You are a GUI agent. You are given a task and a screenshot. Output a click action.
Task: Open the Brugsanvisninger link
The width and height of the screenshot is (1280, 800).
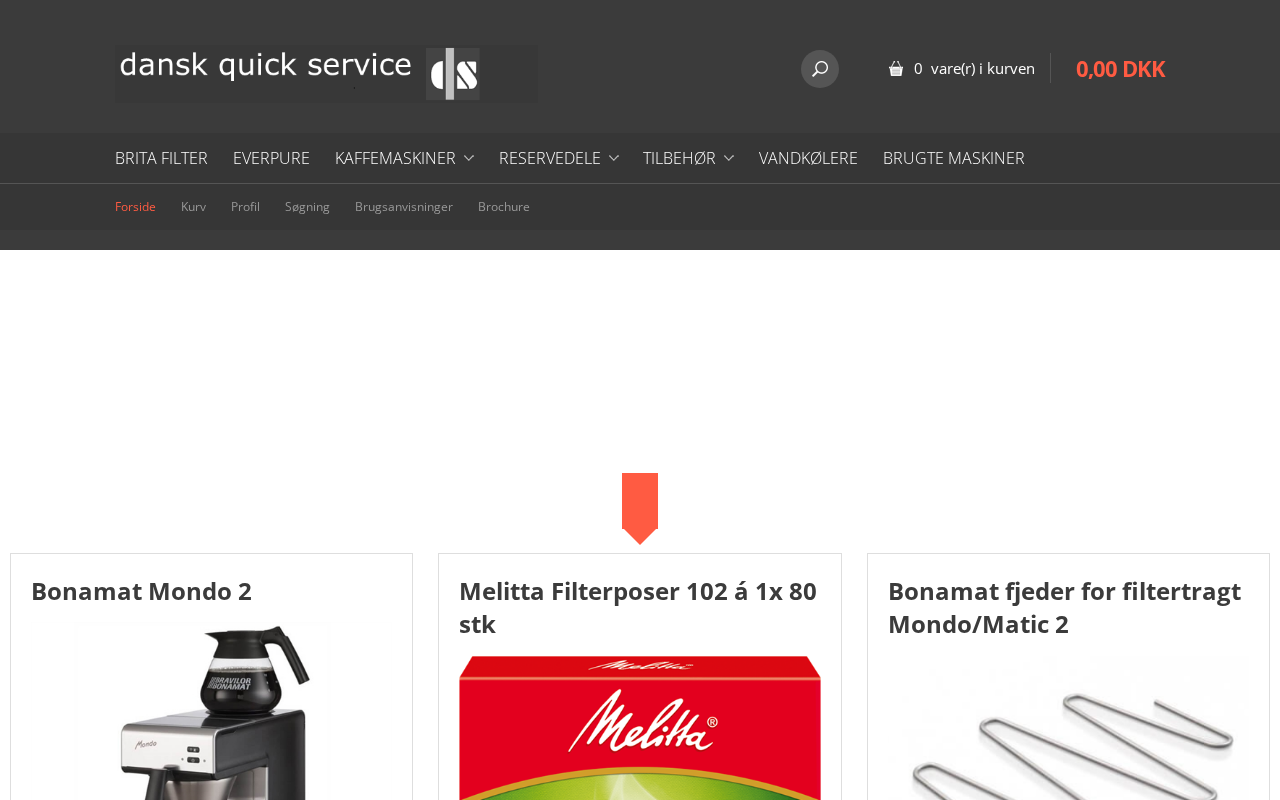pyautogui.click(x=404, y=207)
